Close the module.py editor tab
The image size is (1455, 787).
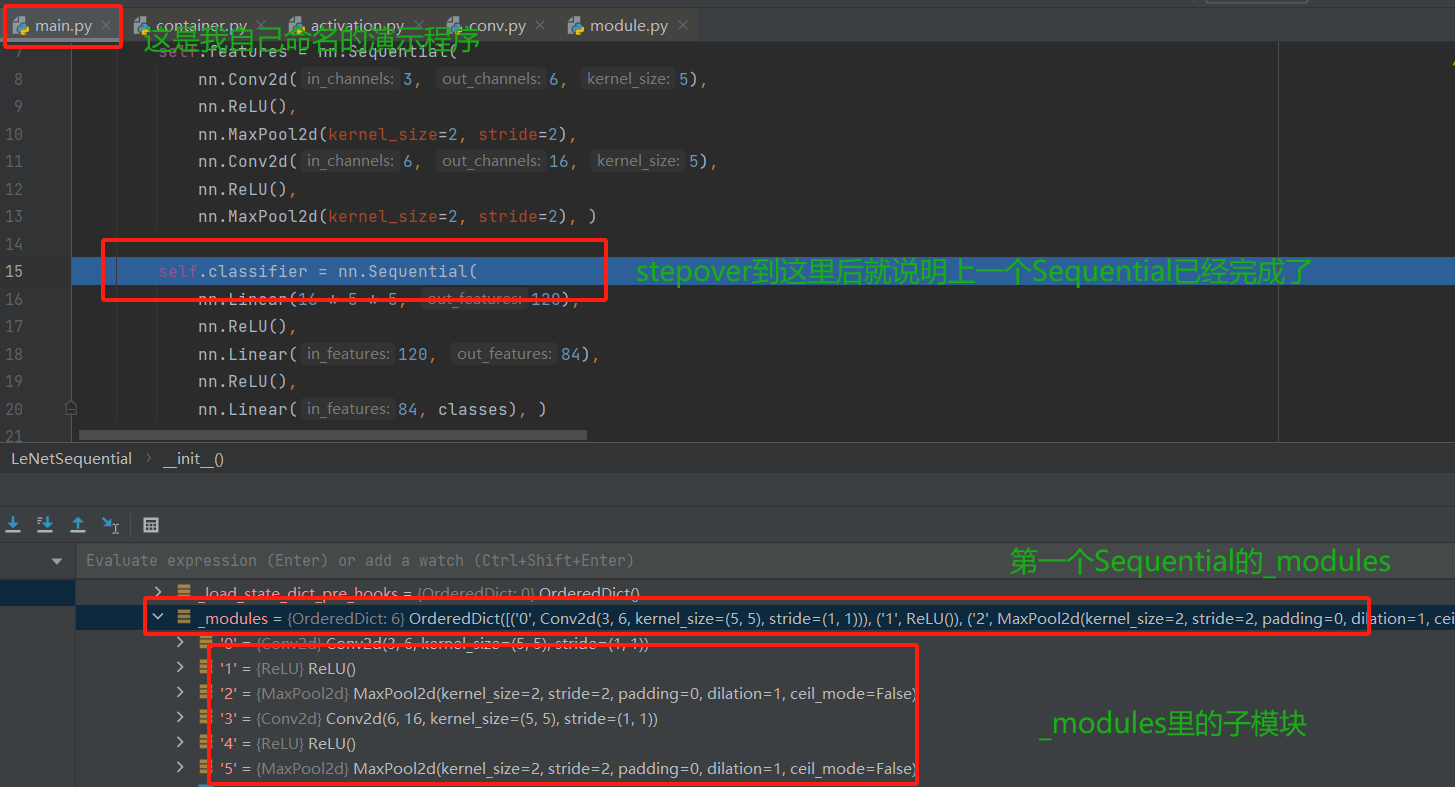(x=682, y=26)
